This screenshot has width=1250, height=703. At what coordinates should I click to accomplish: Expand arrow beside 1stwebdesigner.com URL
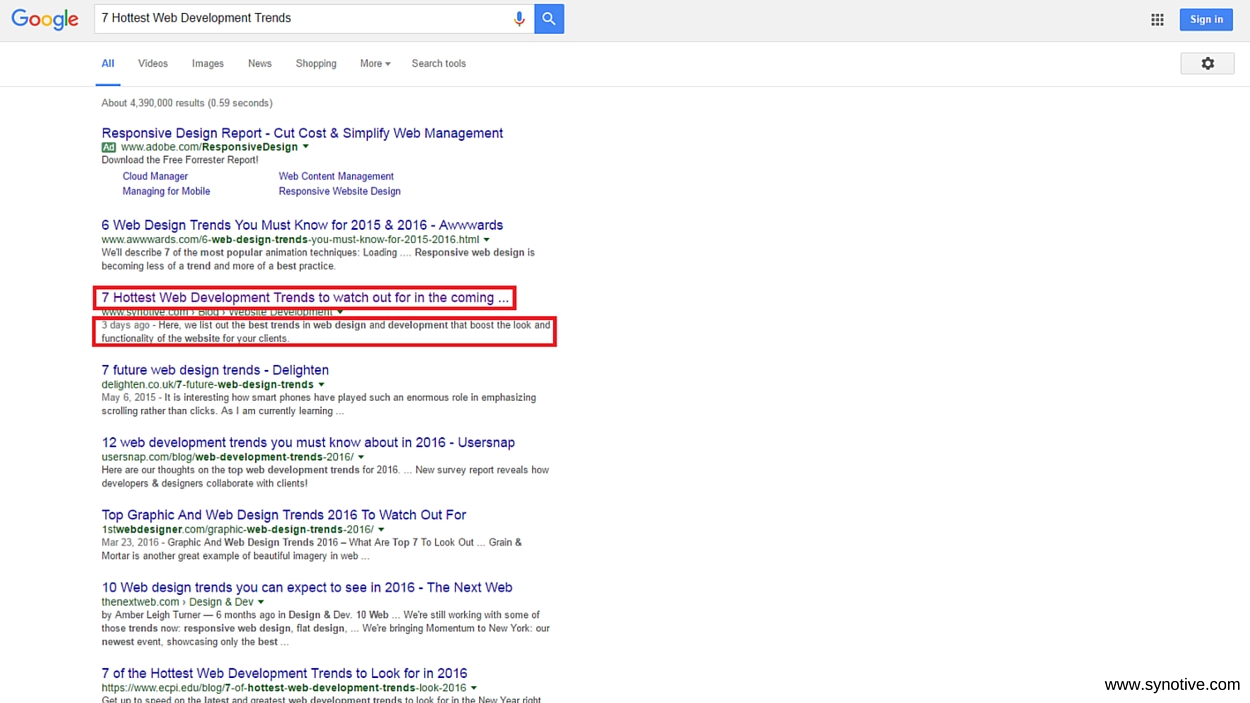(382, 530)
